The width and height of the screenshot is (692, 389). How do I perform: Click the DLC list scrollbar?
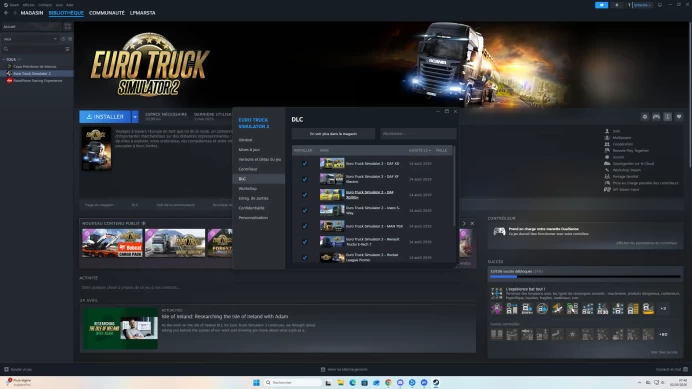454,185
